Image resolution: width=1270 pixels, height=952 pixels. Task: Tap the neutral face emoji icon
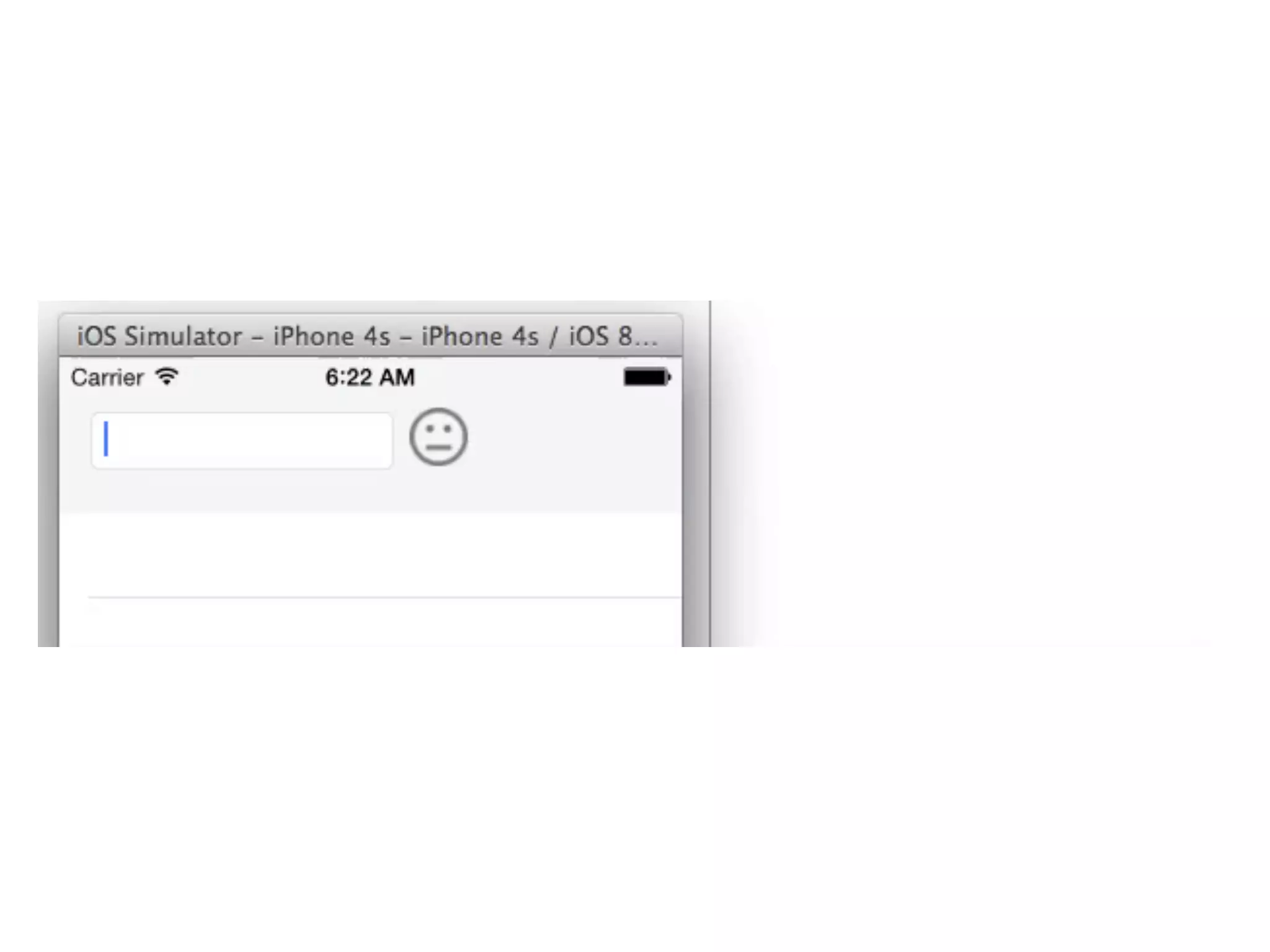click(x=438, y=437)
